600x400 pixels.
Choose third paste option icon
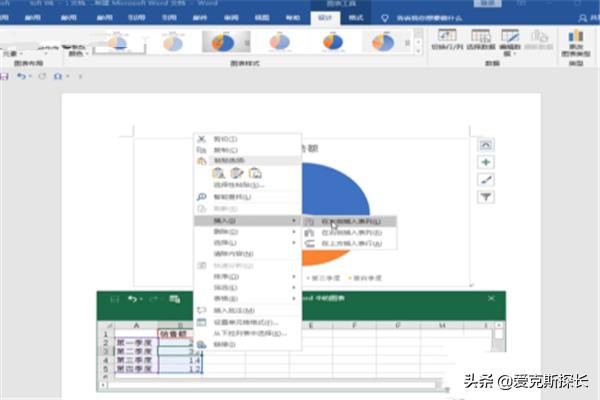click(x=255, y=173)
